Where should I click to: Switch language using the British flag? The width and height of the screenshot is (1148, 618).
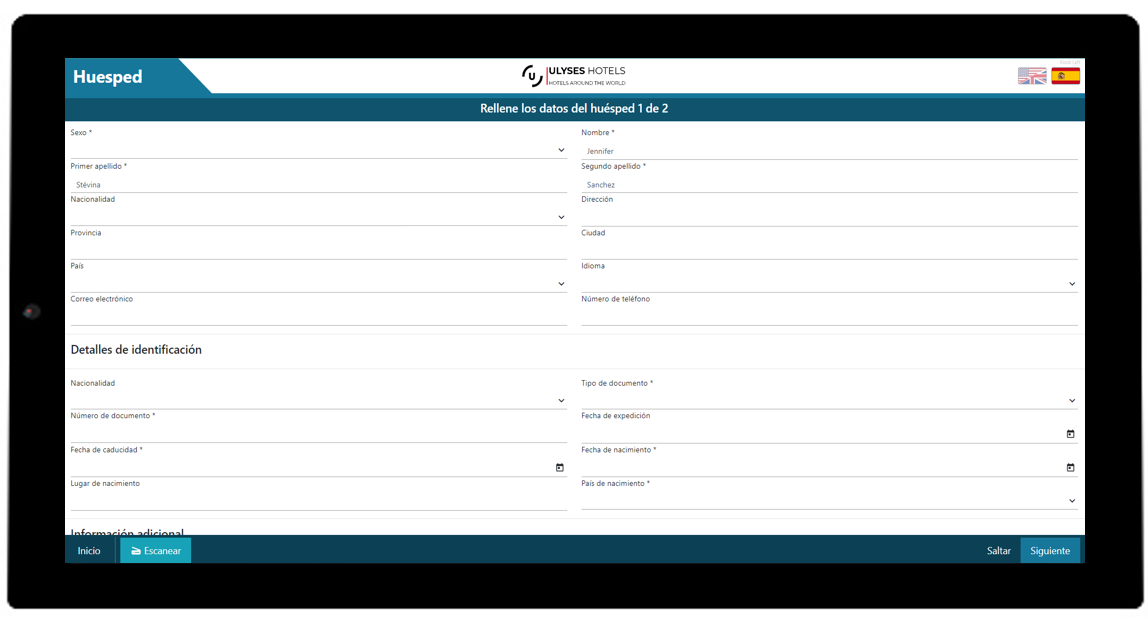(x=1032, y=76)
